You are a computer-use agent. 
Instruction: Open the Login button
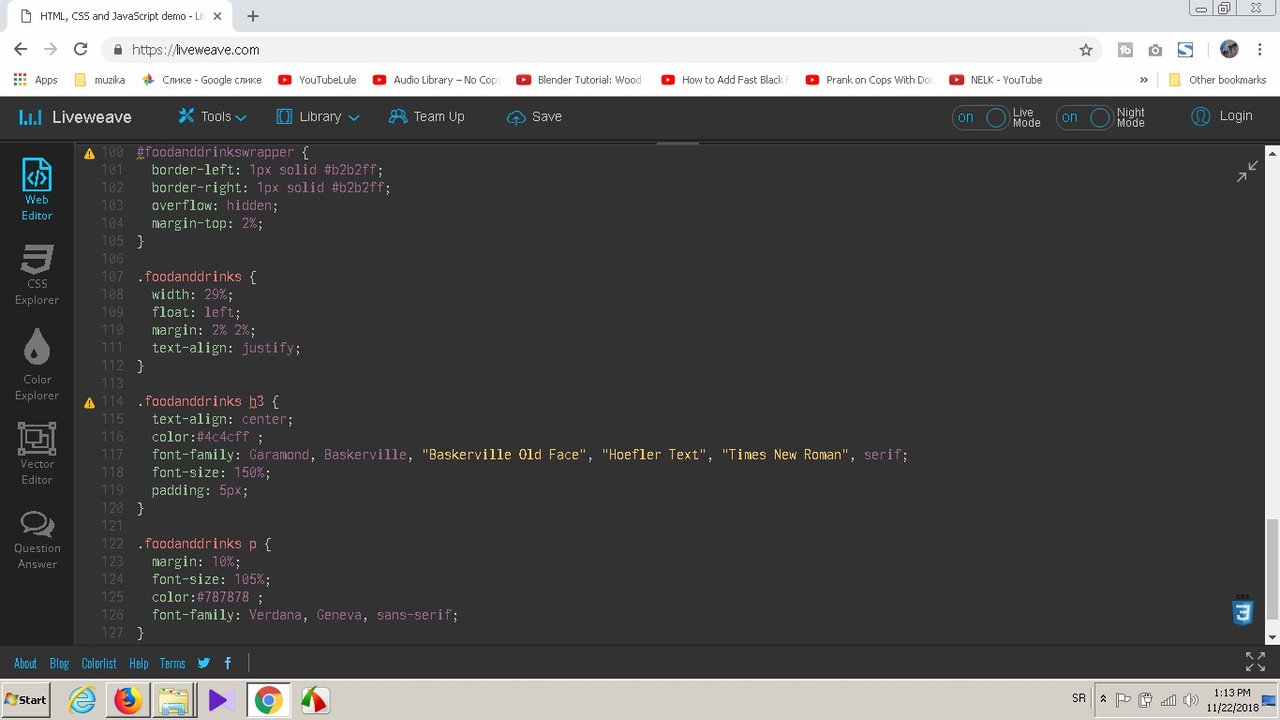coord(1222,117)
